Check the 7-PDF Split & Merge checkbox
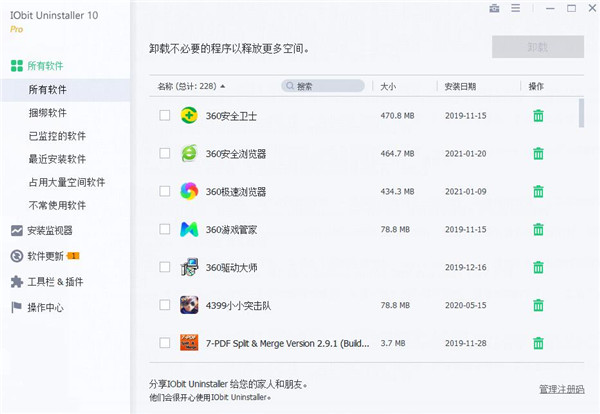Image resolution: width=600 pixels, height=414 pixels. (165, 342)
